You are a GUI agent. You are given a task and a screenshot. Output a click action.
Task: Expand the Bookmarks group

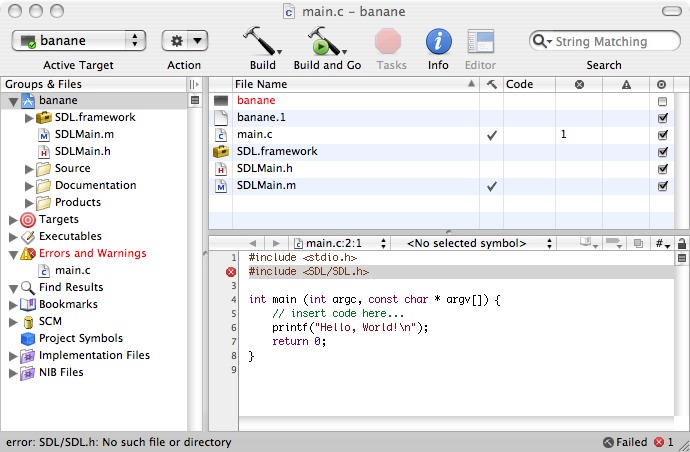coord(13,305)
